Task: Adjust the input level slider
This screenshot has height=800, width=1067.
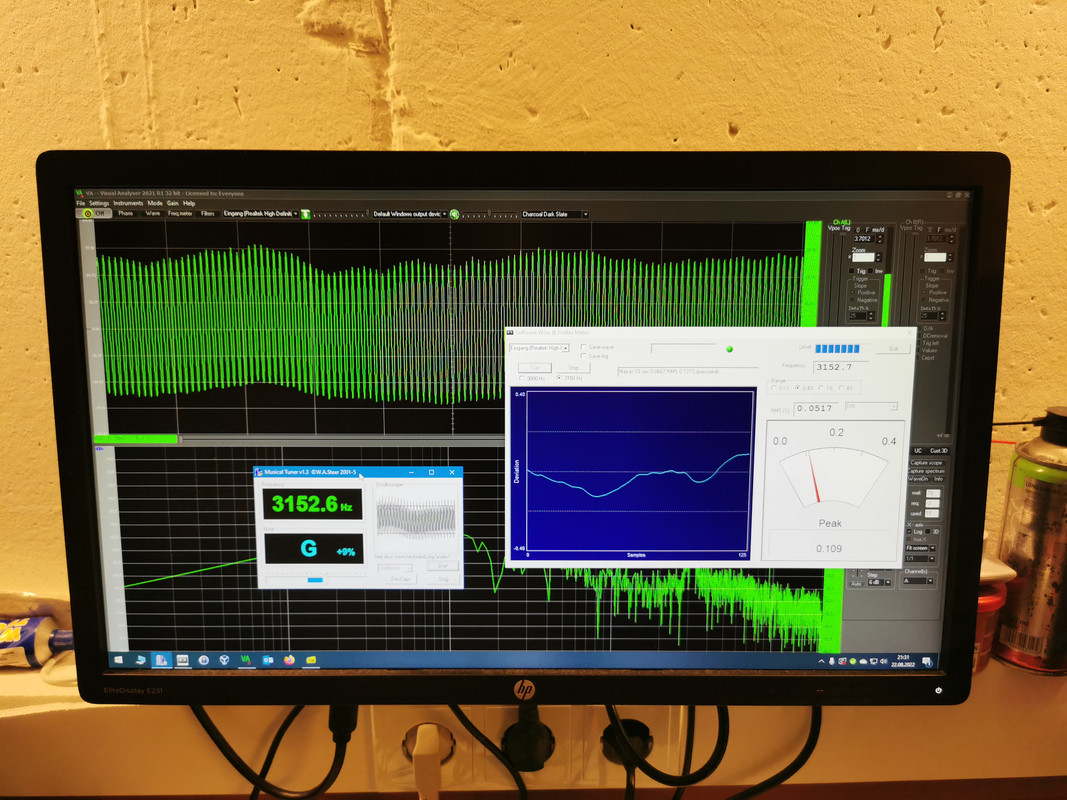Action: (340, 214)
